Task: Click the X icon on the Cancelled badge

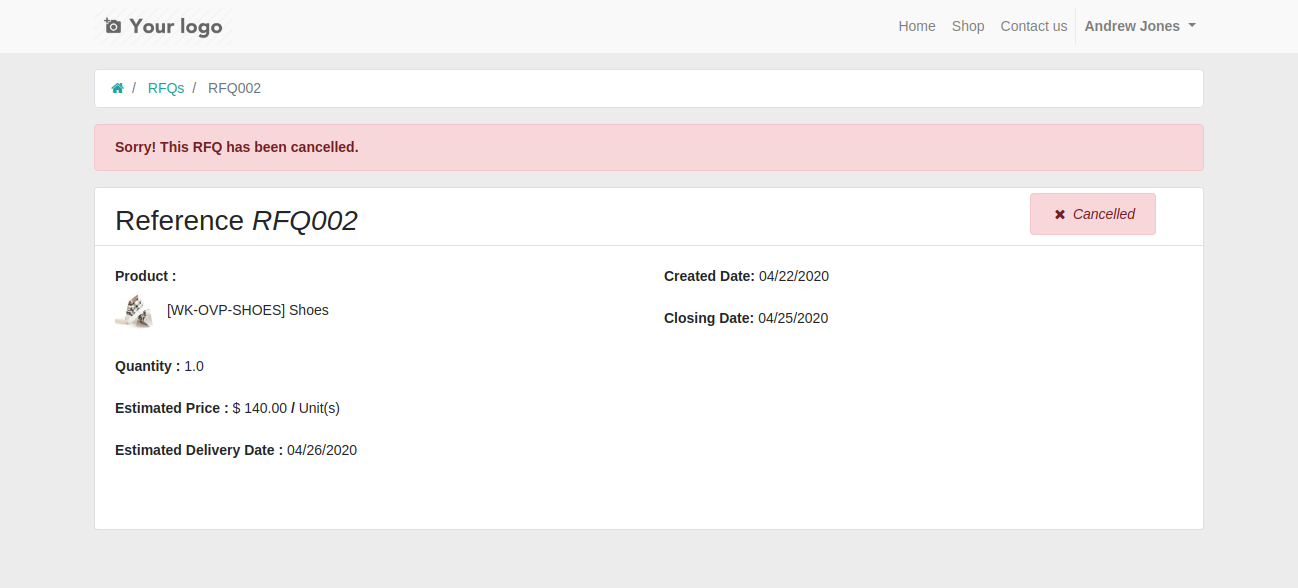Action: tap(1060, 215)
